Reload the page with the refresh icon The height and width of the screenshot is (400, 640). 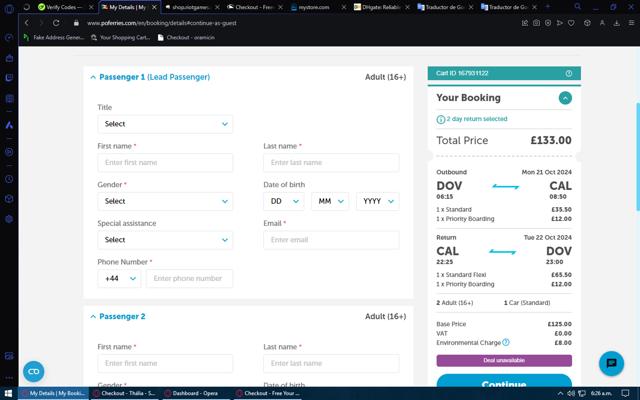click(56, 23)
